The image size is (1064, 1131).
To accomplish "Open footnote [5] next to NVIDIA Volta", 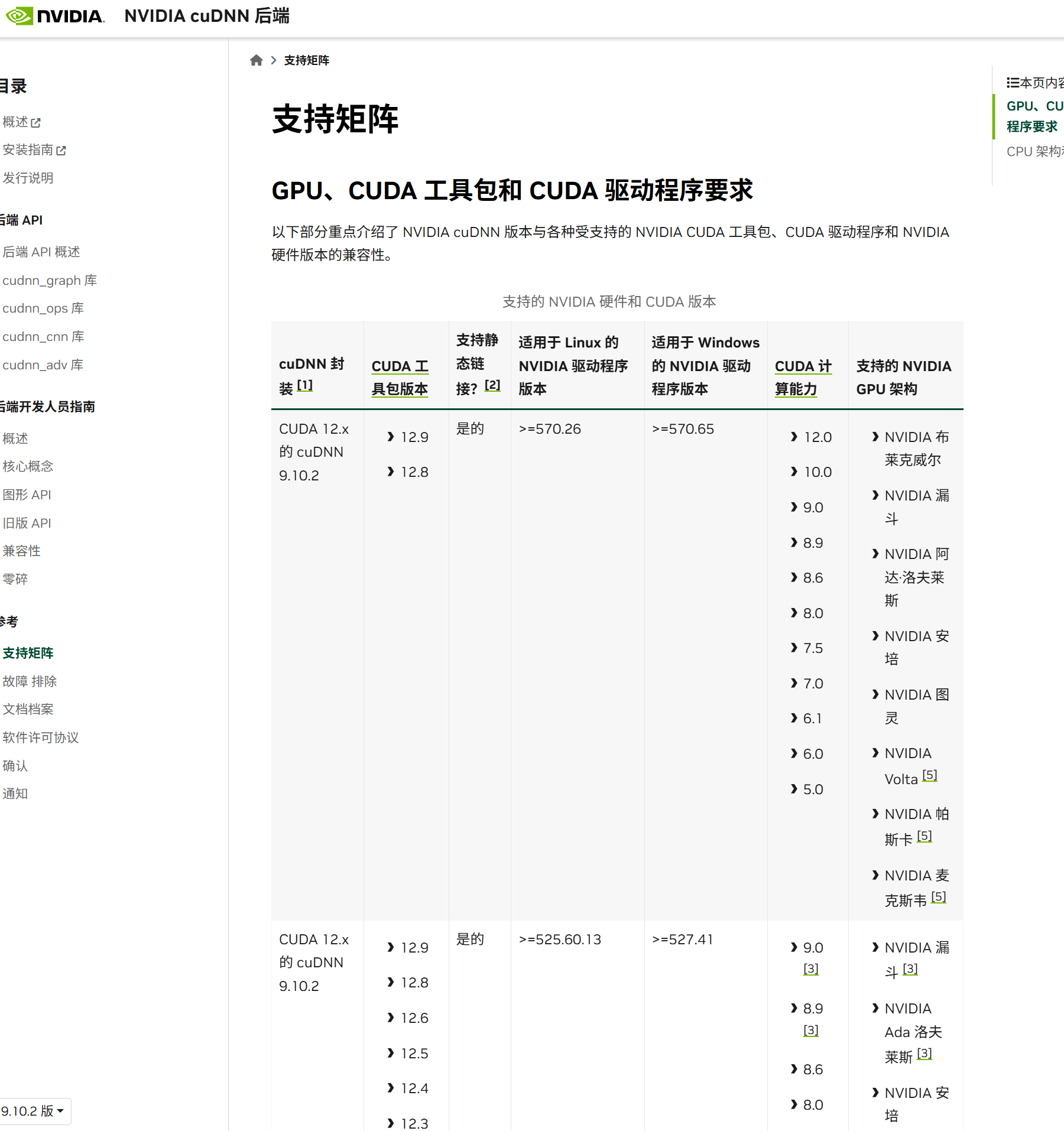I will [930, 775].
